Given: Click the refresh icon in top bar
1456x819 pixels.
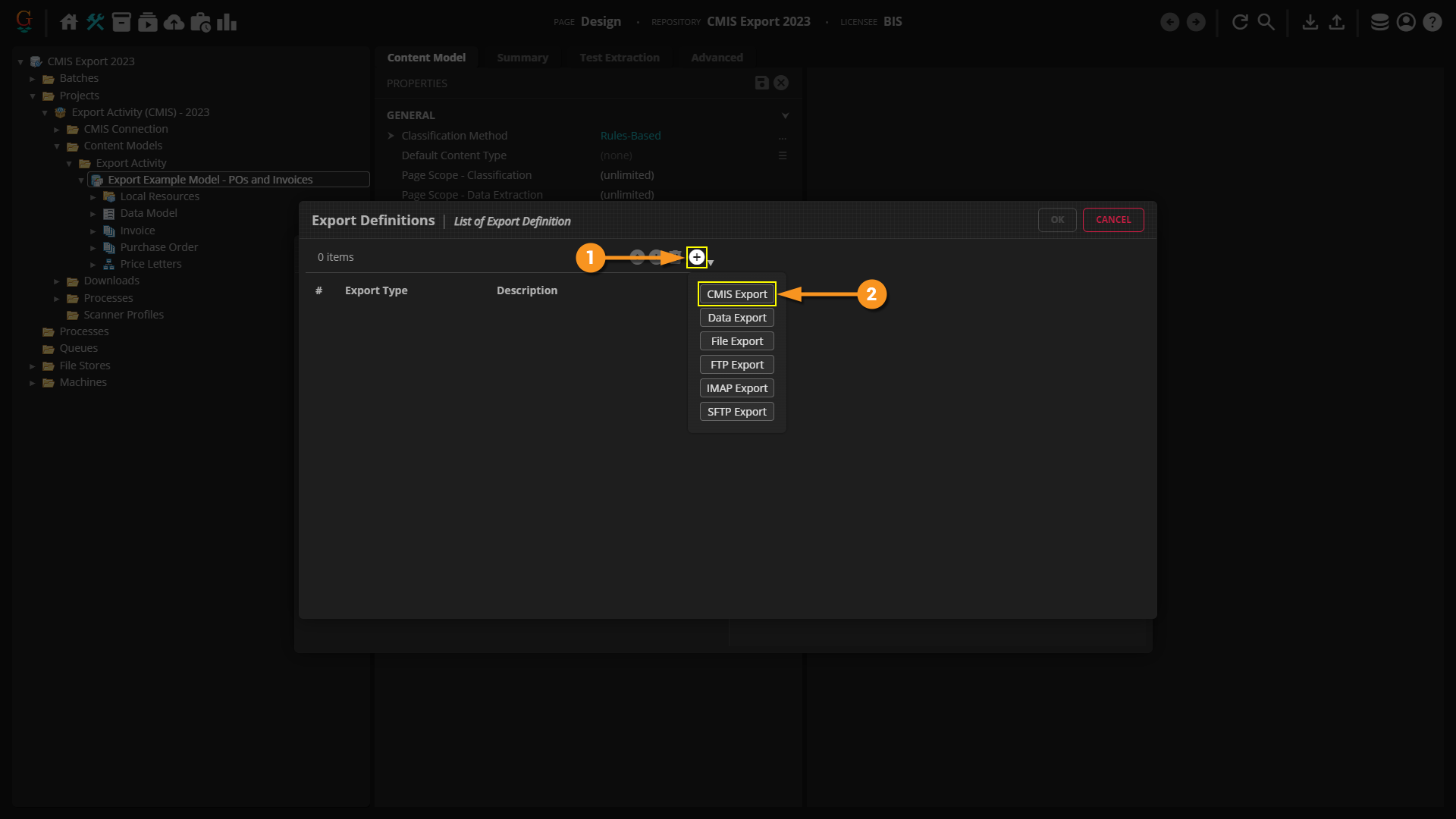Looking at the screenshot, I should (1240, 22).
